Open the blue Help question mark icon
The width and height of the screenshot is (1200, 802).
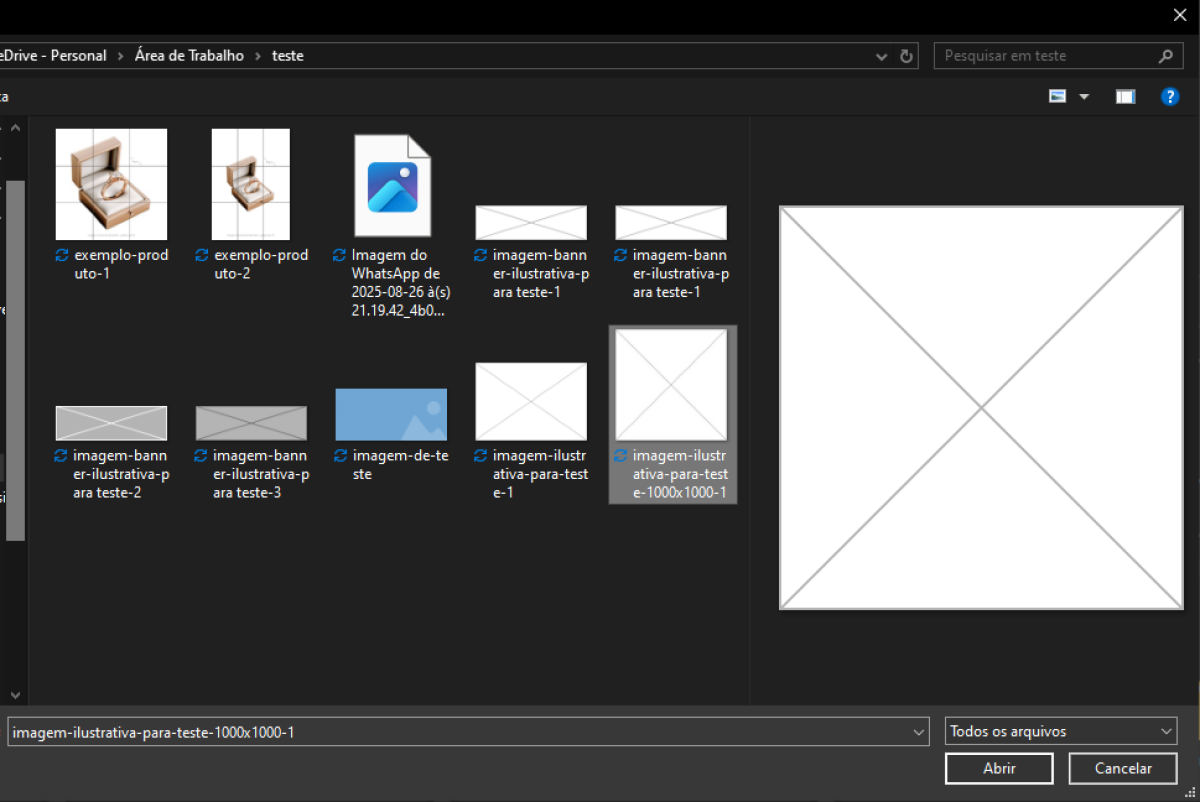[1169, 97]
